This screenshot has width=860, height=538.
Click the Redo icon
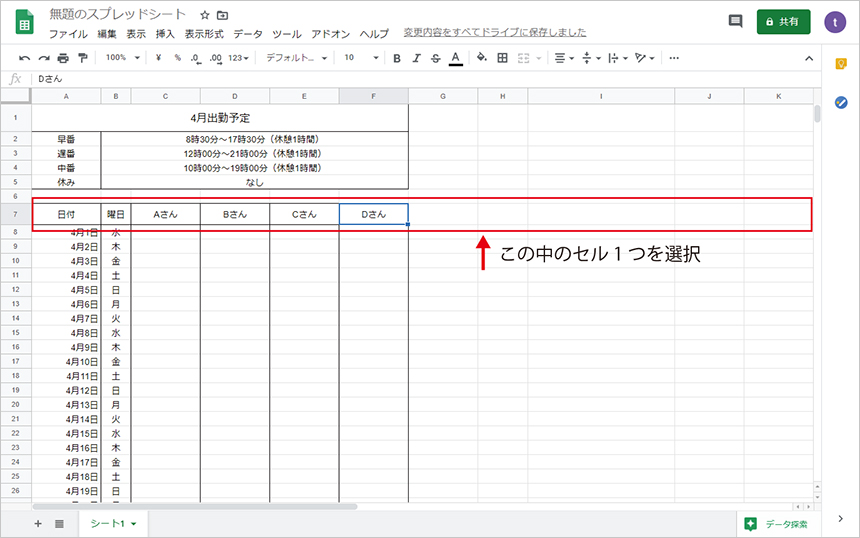(x=44, y=58)
